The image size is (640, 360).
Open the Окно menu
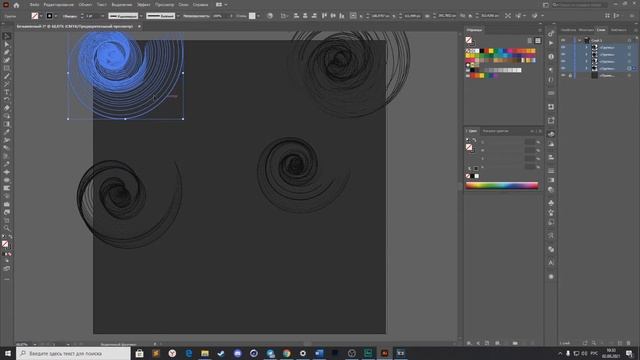click(x=183, y=5)
